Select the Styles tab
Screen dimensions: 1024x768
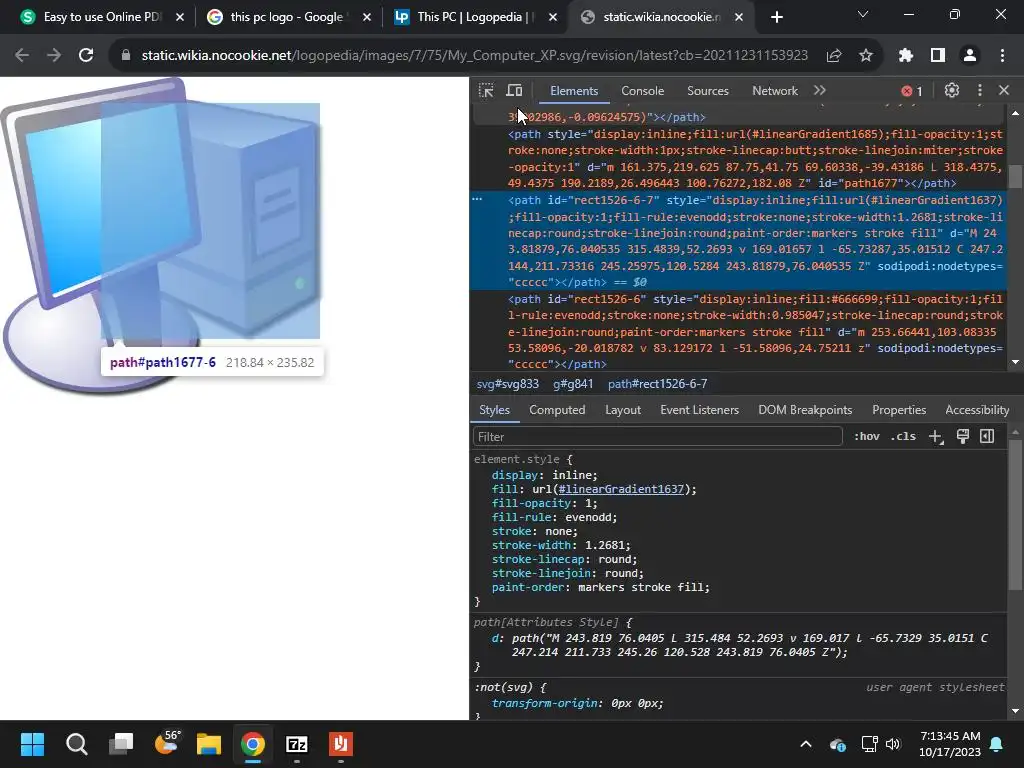click(x=494, y=409)
